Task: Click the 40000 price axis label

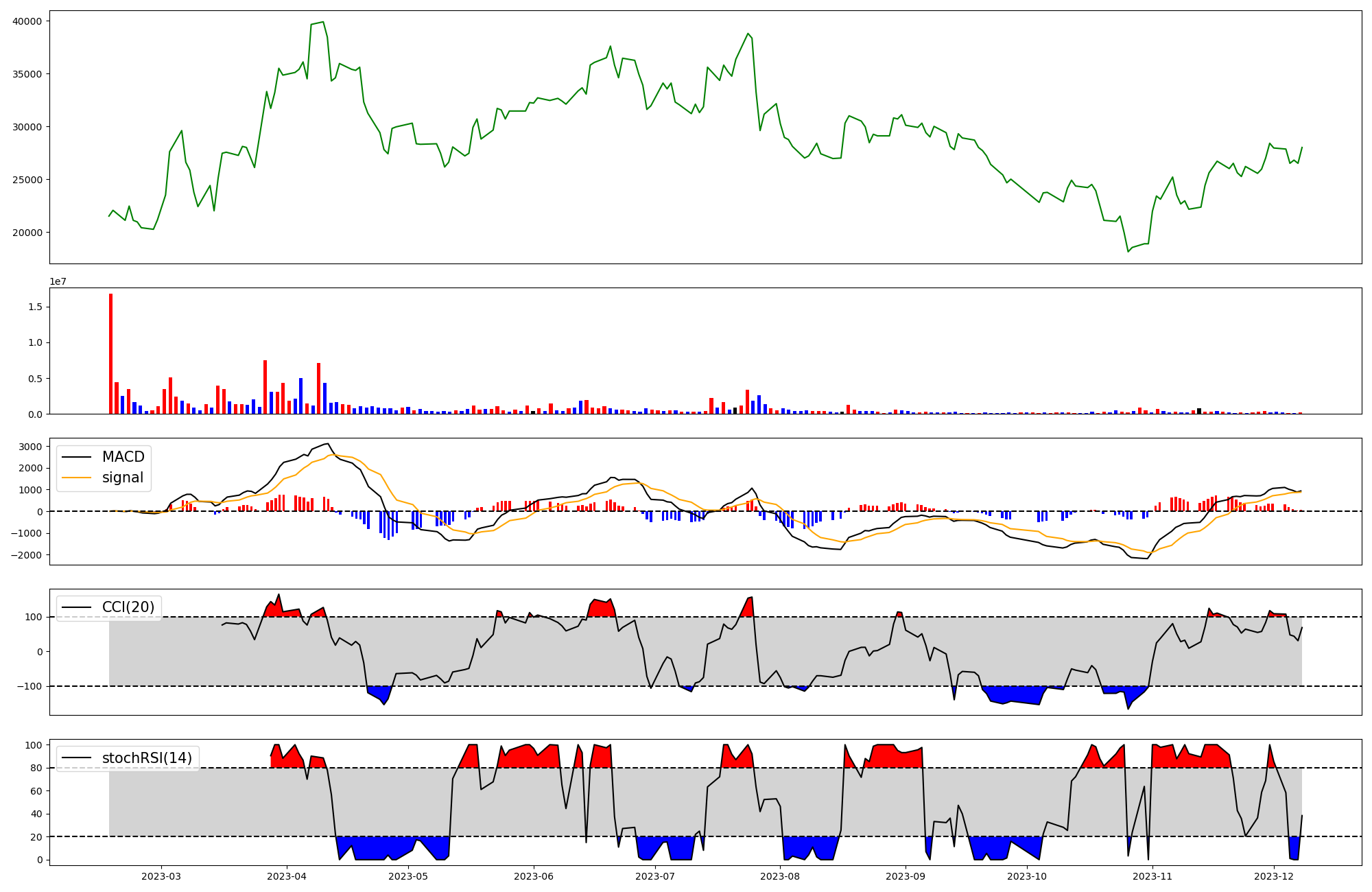Action: click(x=27, y=21)
